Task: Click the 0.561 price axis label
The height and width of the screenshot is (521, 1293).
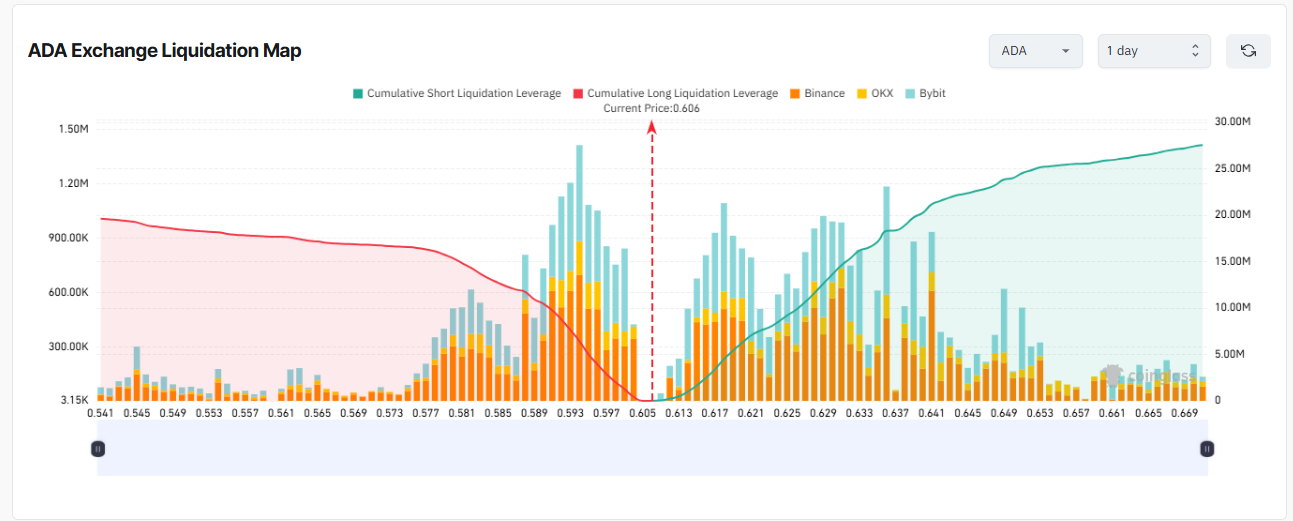Action: [281, 412]
